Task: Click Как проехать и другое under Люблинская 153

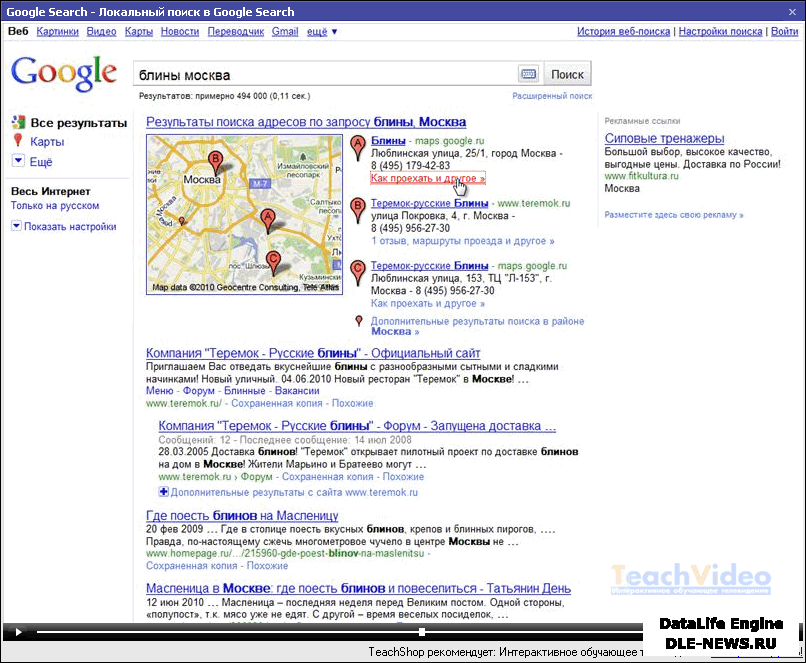Action: click(428, 303)
